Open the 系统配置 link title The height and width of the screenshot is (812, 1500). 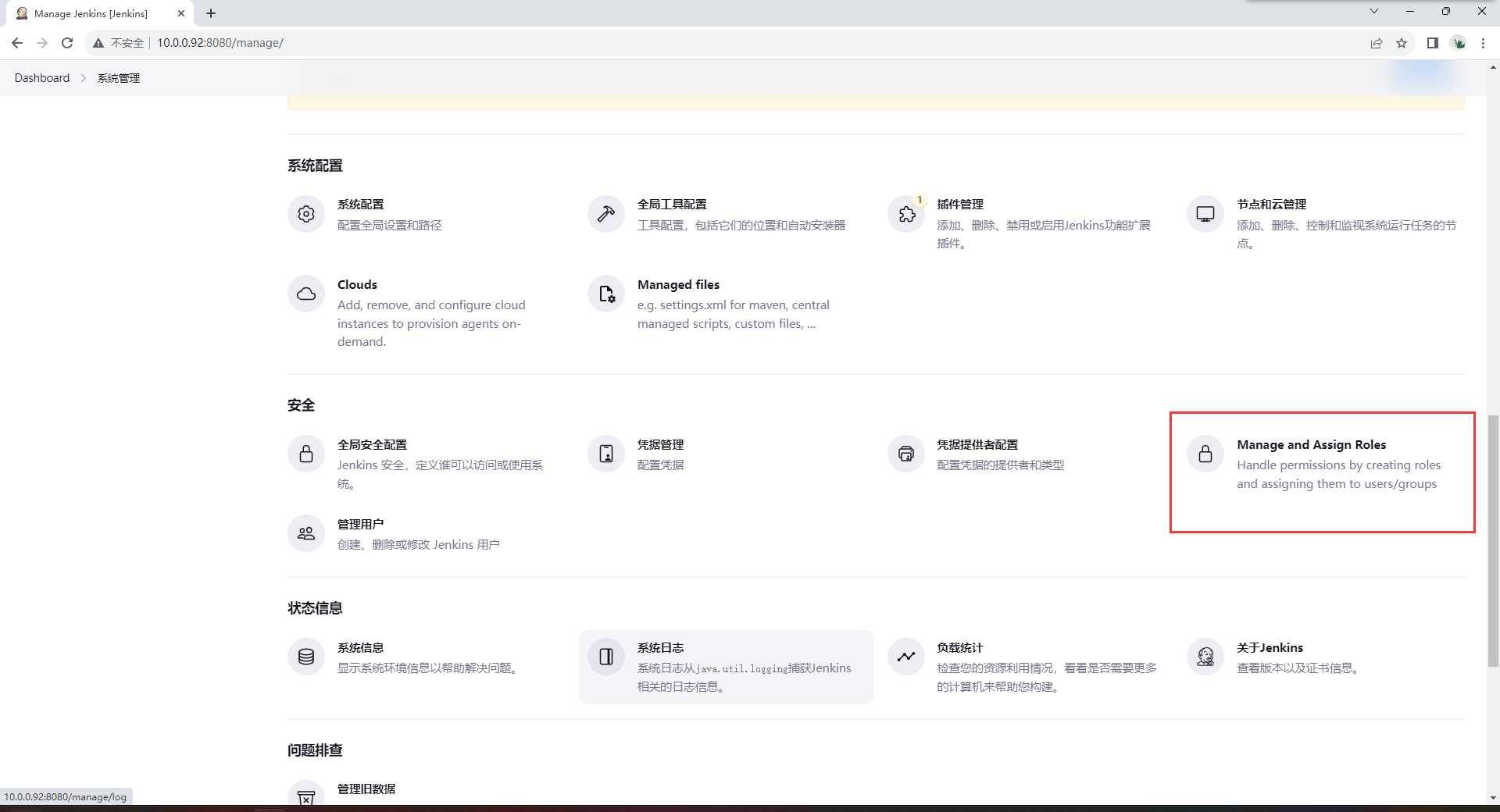[361, 204]
